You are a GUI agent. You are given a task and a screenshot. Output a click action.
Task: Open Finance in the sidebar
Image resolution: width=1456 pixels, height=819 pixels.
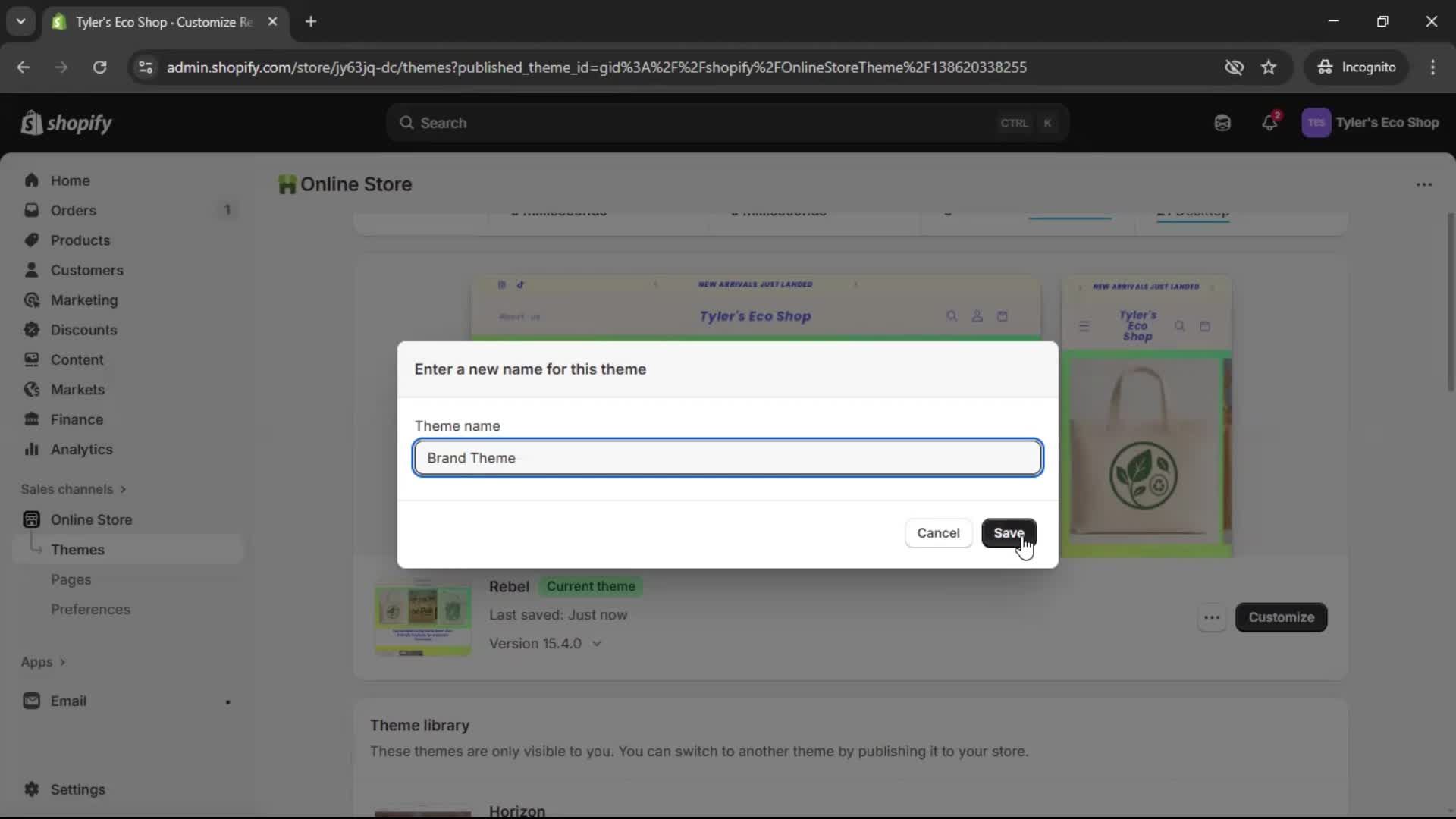76,419
